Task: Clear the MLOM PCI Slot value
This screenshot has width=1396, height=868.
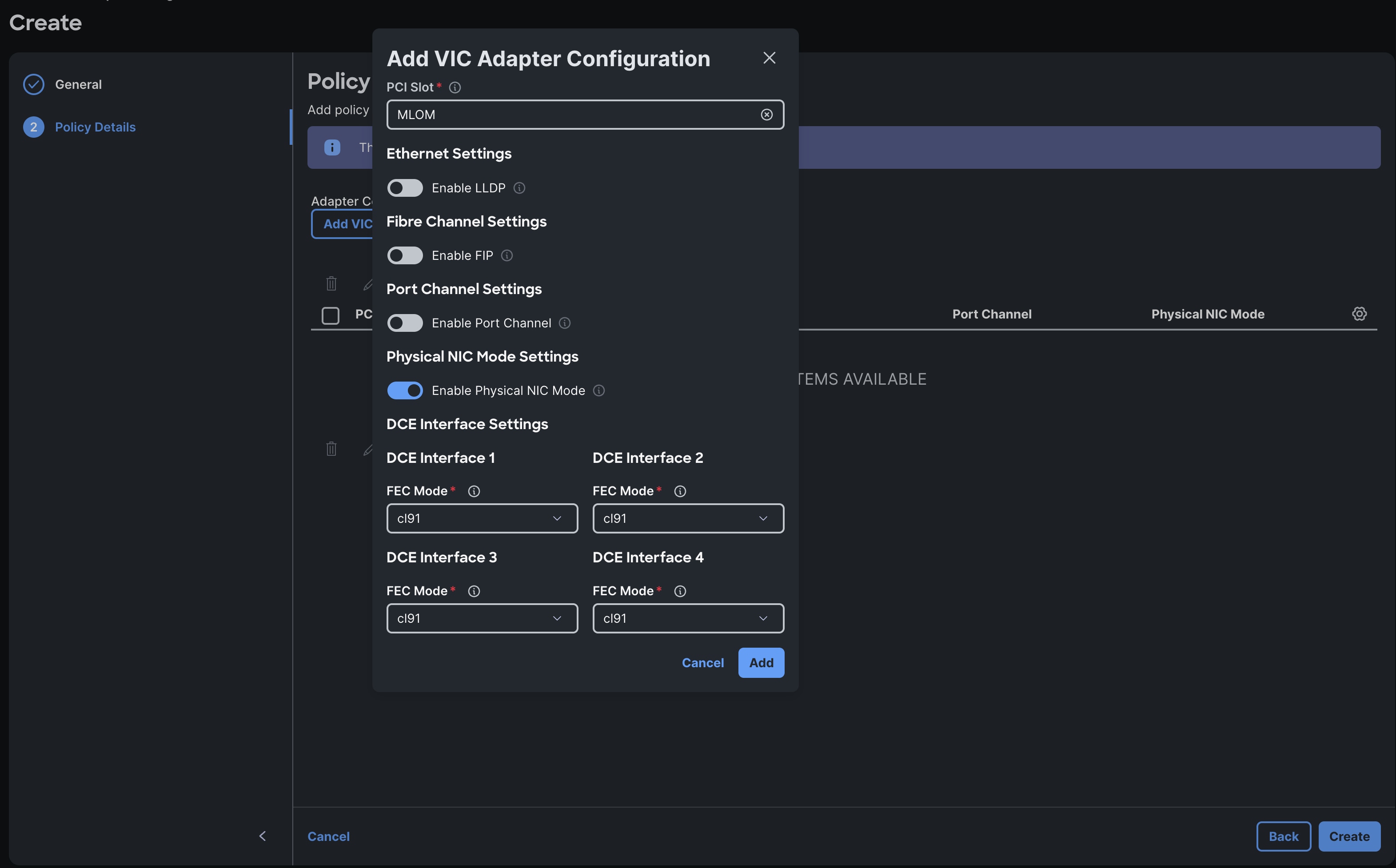Action: (x=766, y=115)
